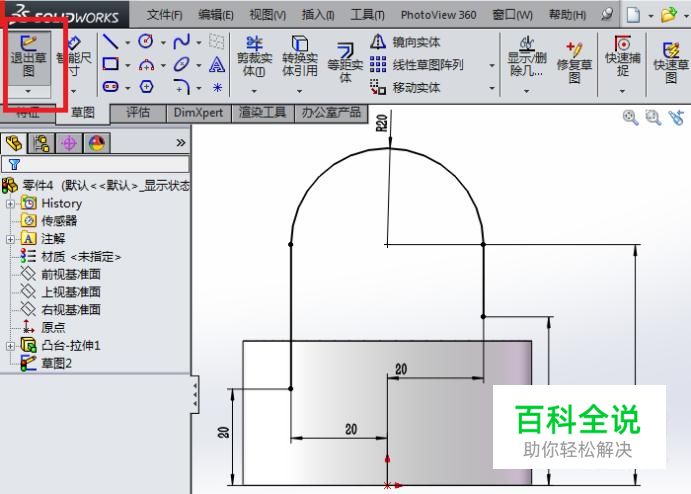Open PropertyManager tab icon
This screenshot has height=494, width=691.
pyautogui.click(x=41, y=143)
